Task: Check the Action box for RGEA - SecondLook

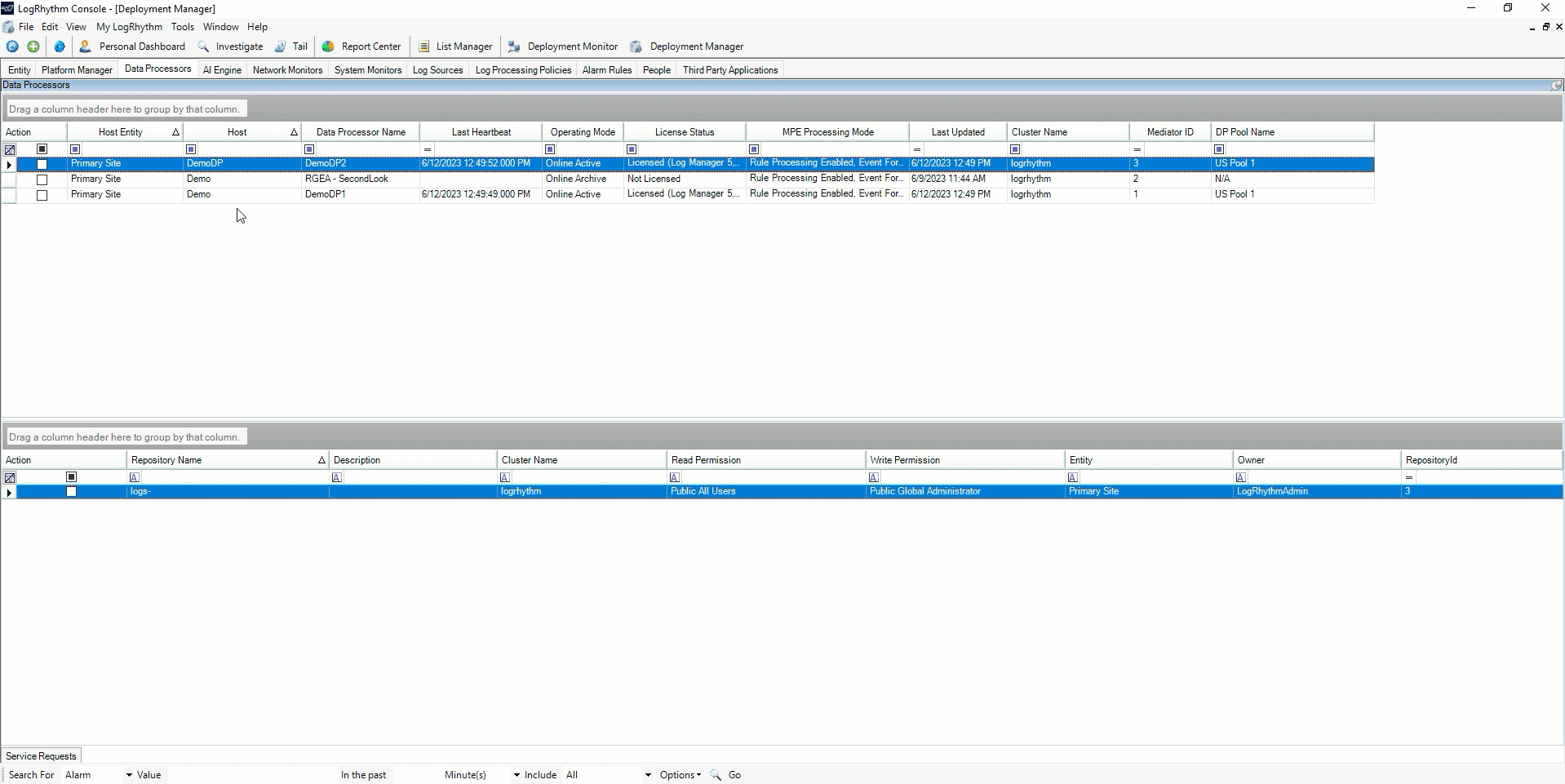Action: (x=42, y=179)
